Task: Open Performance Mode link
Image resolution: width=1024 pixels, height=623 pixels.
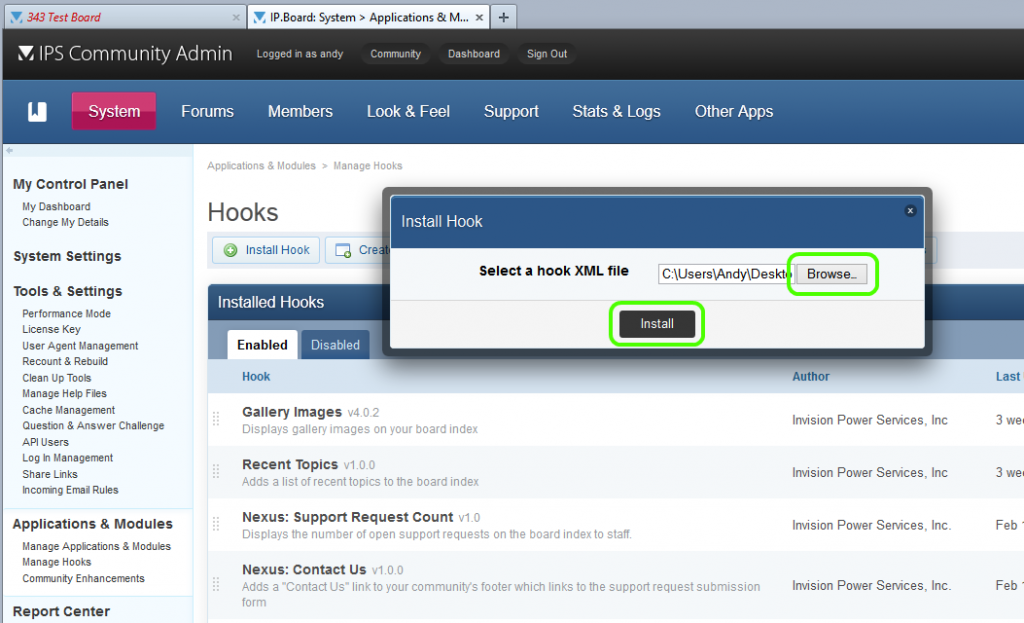Action: point(66,313)
